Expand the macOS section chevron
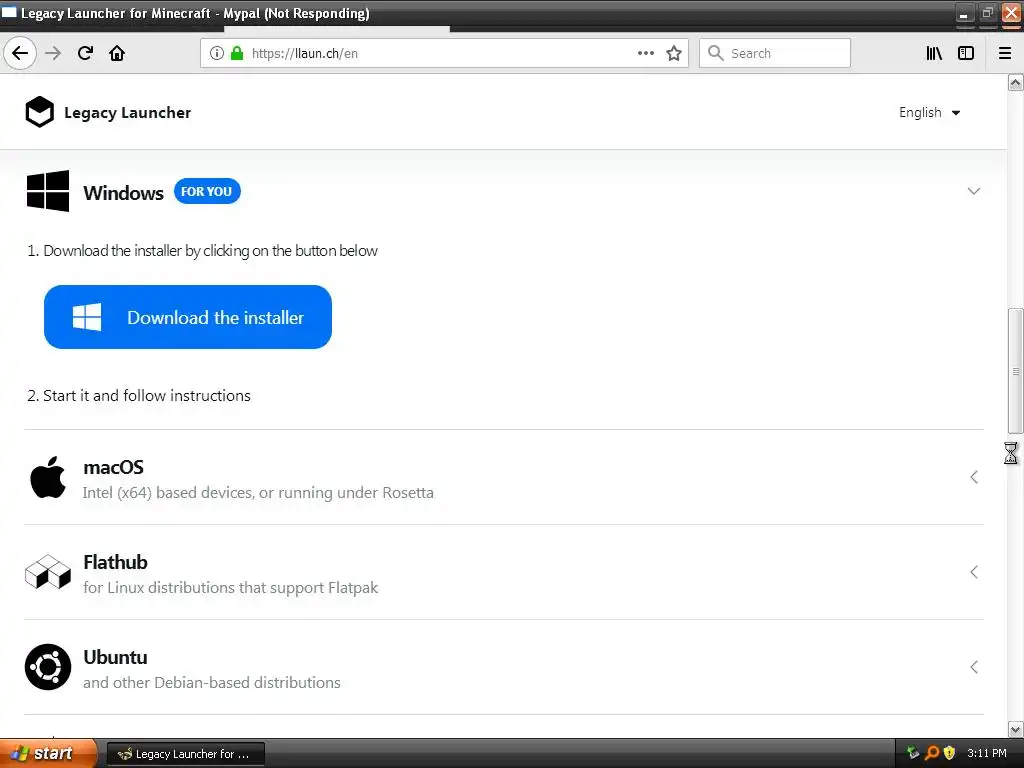 [974, 477]
